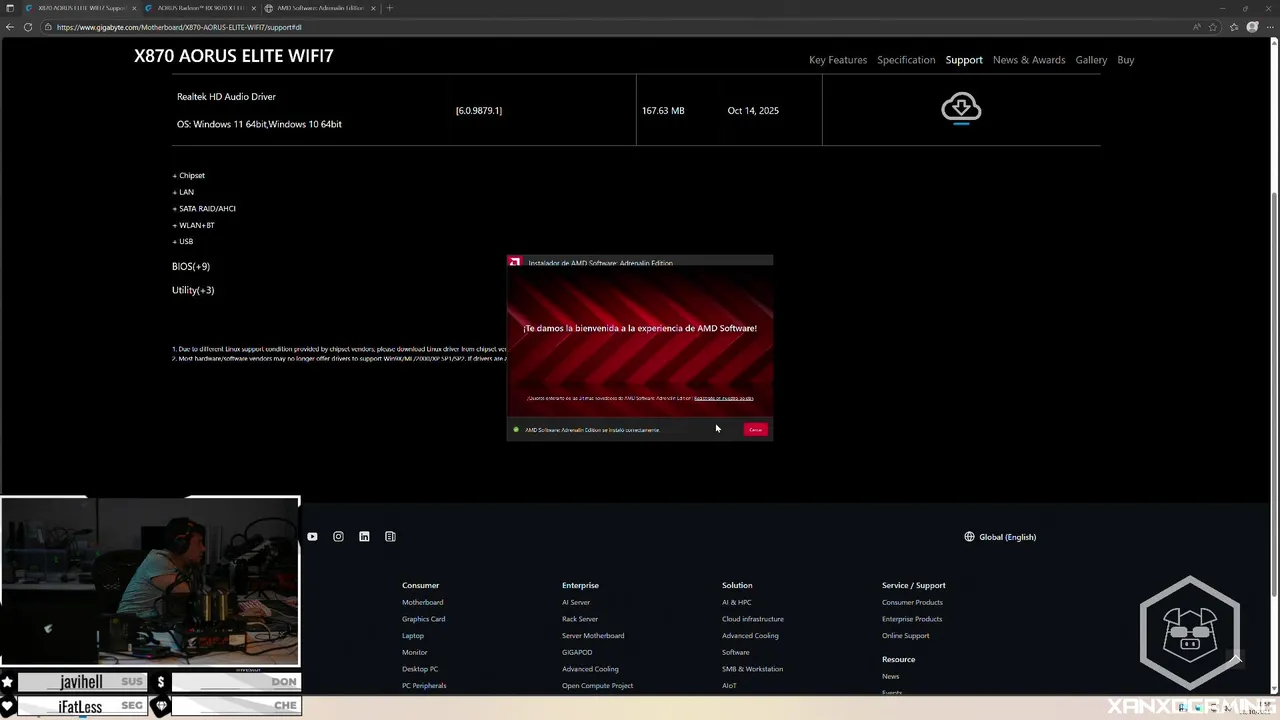Viewport: 1280px width, 720px height.
Task: Open the AI Server footer link
Action: (576, 602)
